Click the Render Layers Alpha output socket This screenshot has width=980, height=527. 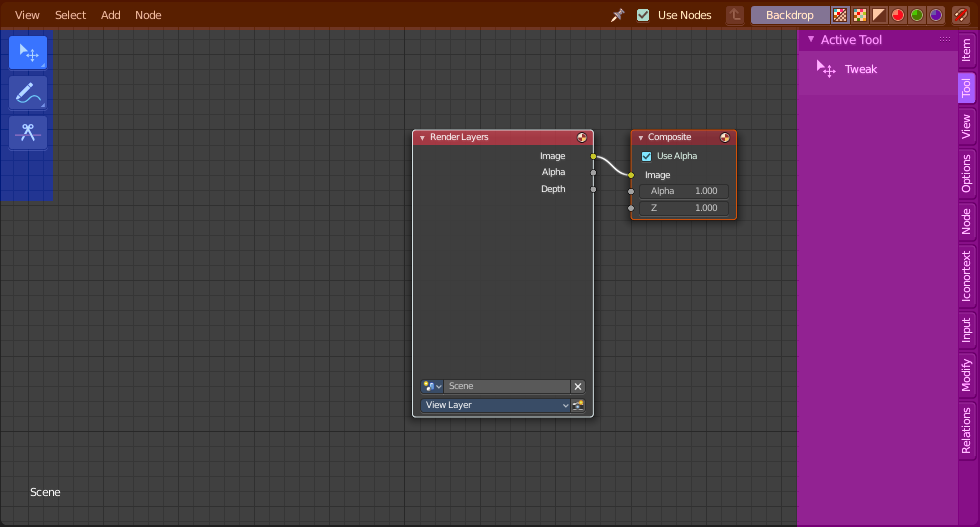593,173
